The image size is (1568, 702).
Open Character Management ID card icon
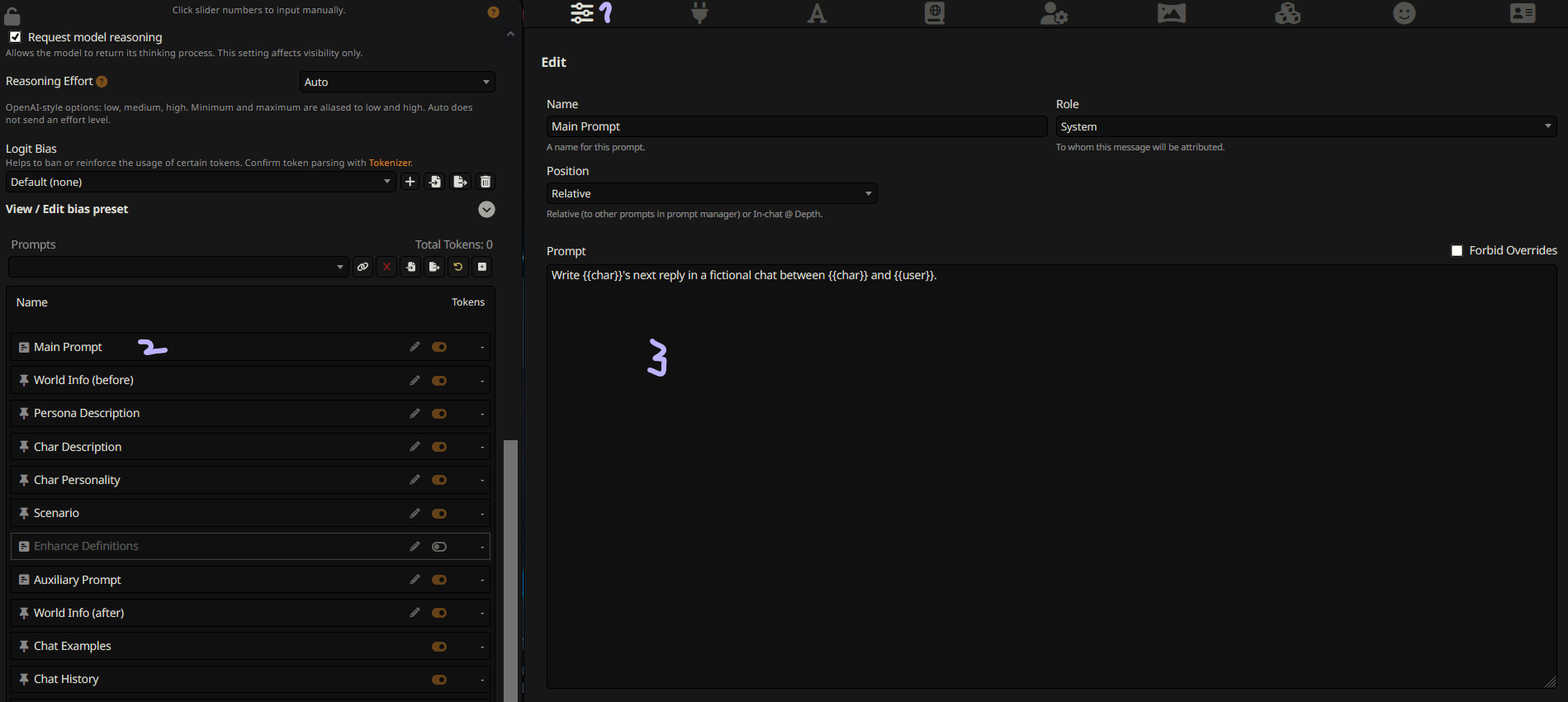[1523, 13]
